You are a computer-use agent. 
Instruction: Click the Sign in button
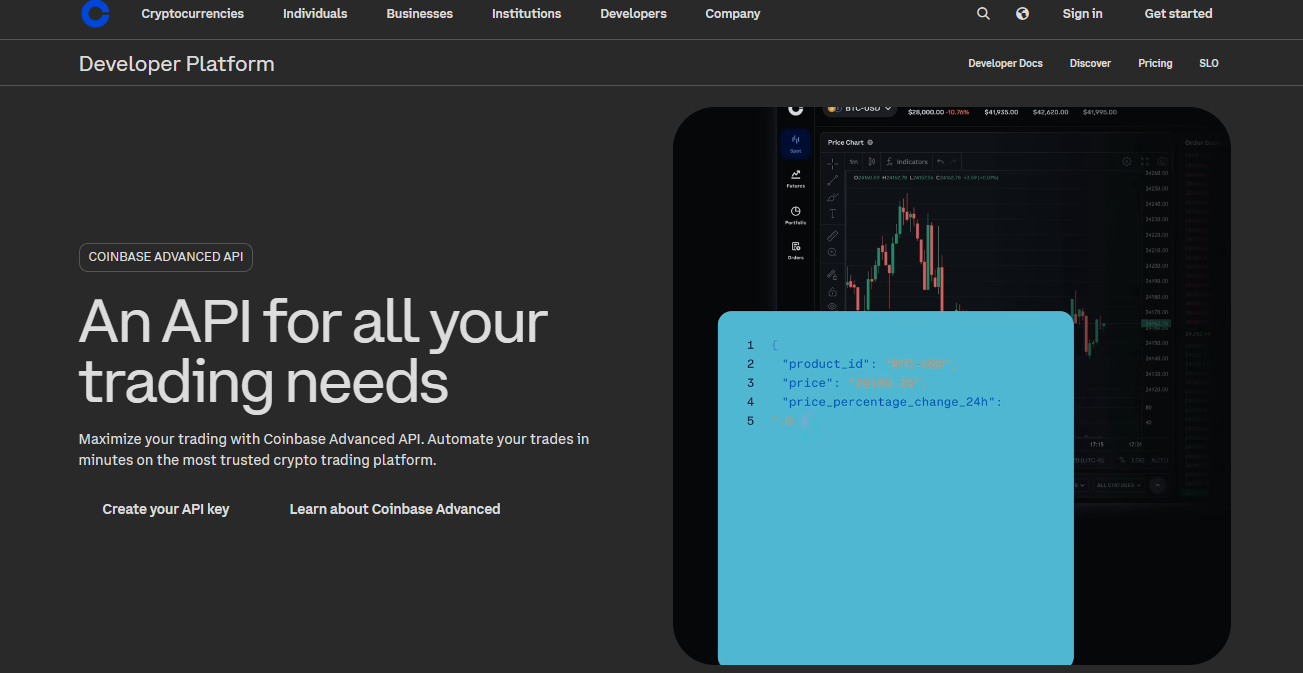tap(1082, 14)
